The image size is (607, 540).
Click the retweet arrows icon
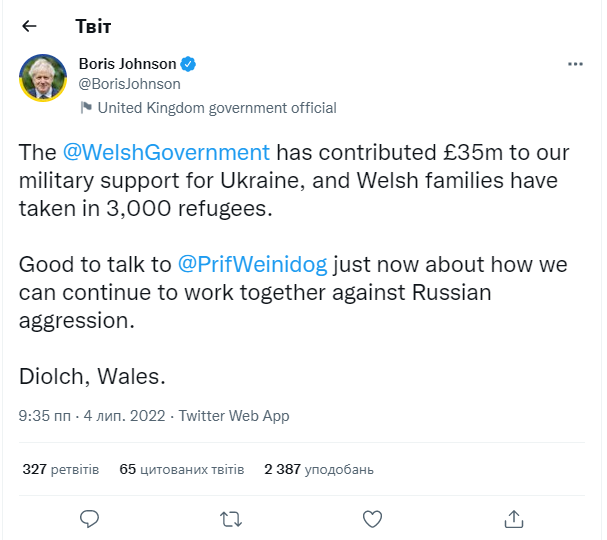coord(230,518)
